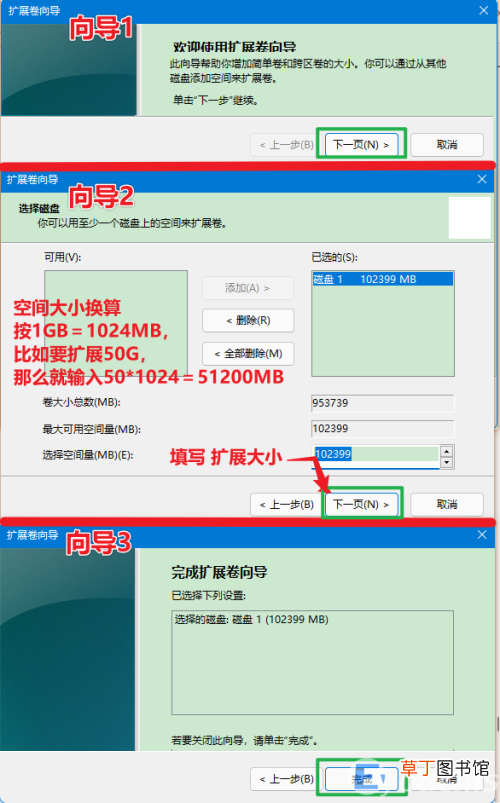
Task: Close the 选择磁盘 wizard window
Action: 482,179
